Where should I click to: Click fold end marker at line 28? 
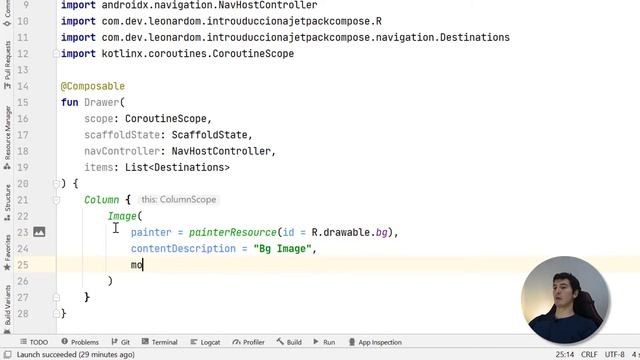pos(56,313)
